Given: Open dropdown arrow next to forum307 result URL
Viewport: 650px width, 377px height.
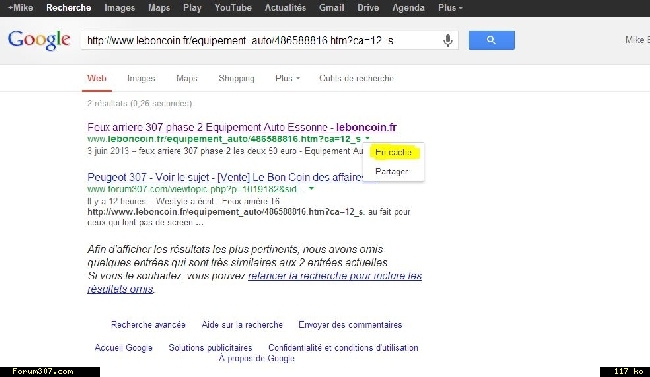Looking at the screenshot, I should [311, 189].
